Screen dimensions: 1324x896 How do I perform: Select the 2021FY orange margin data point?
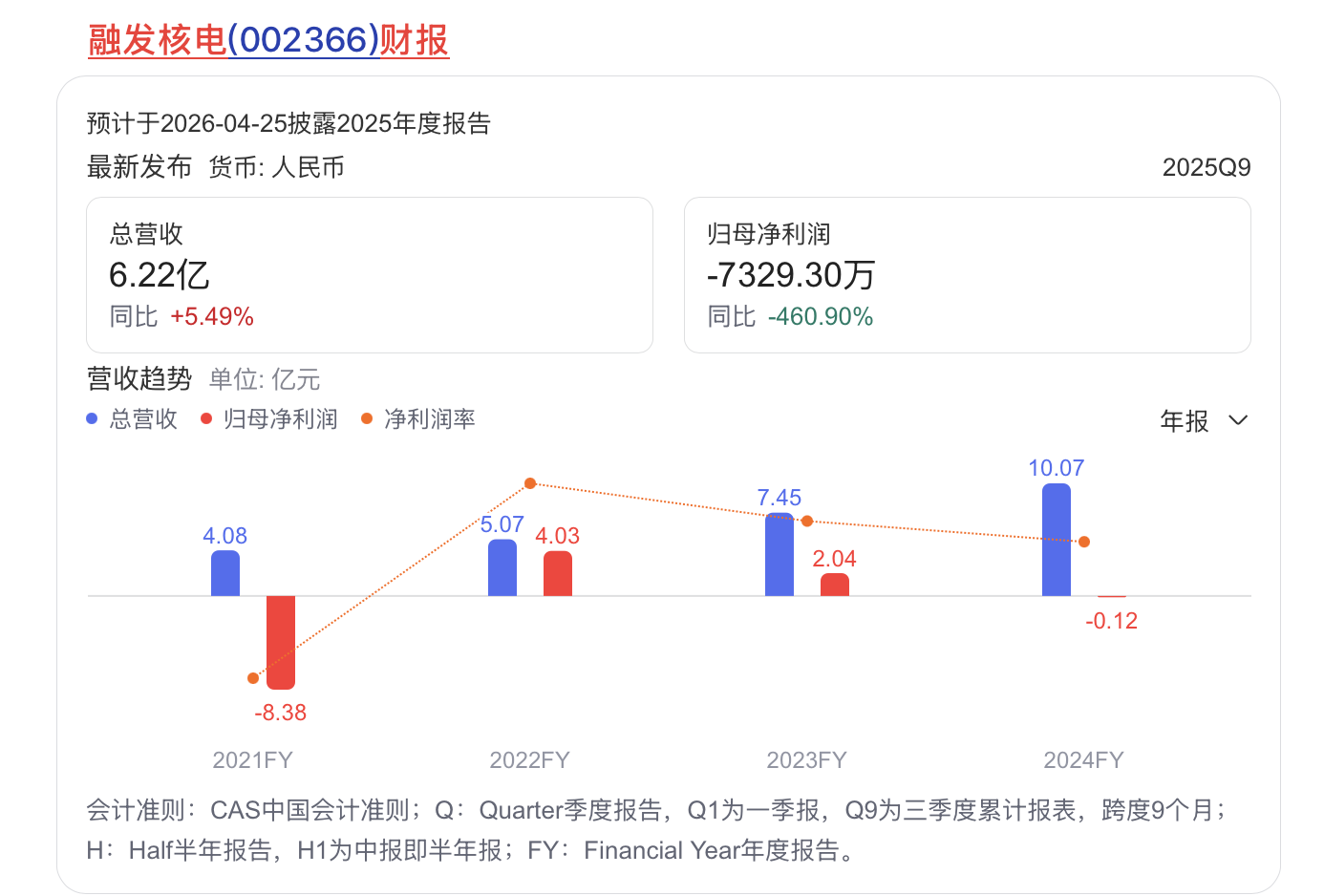(x=253, y=678)
